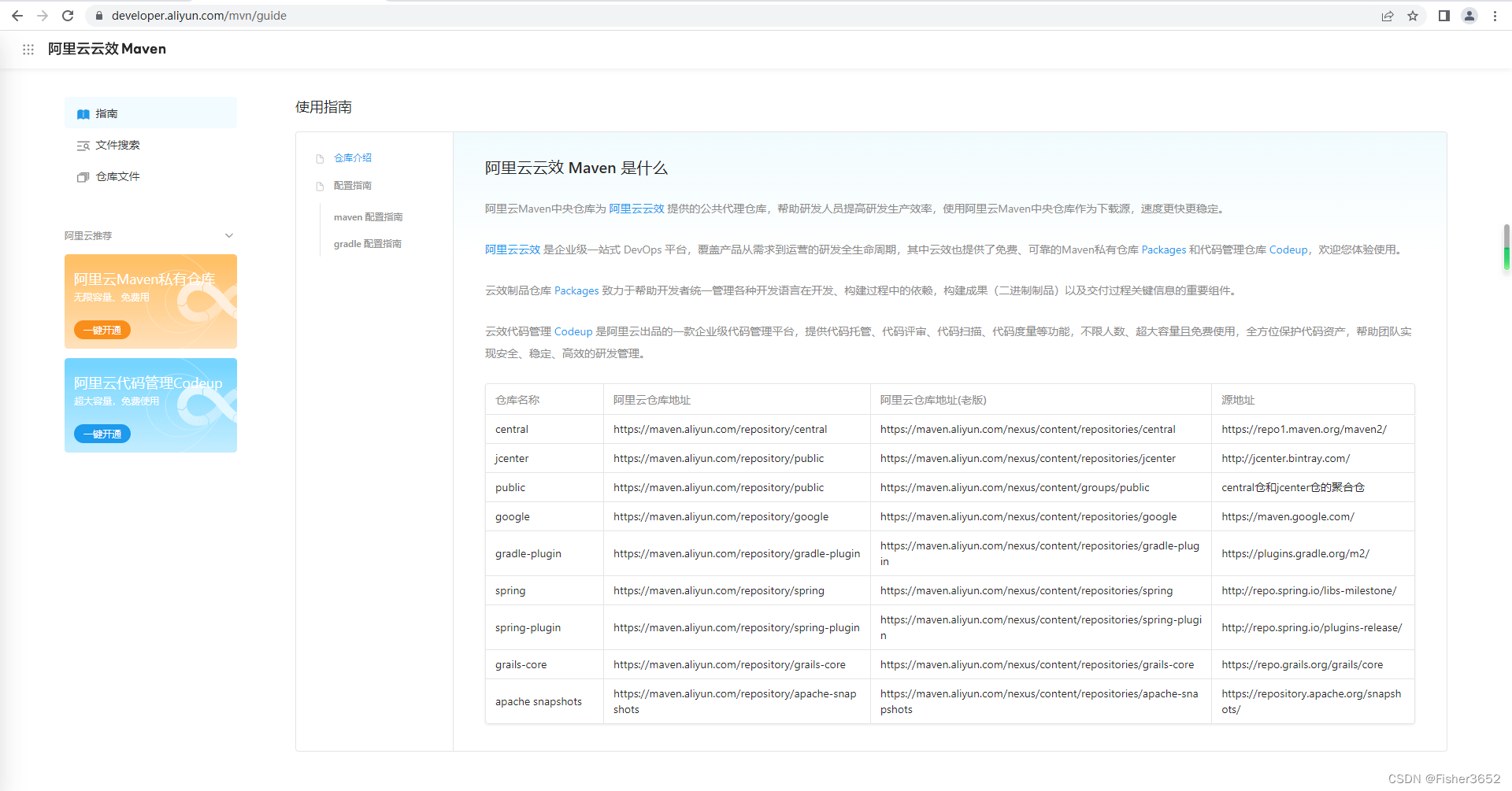Click the https://maven.aliyun.com/repository/google URL

(721, 516)
